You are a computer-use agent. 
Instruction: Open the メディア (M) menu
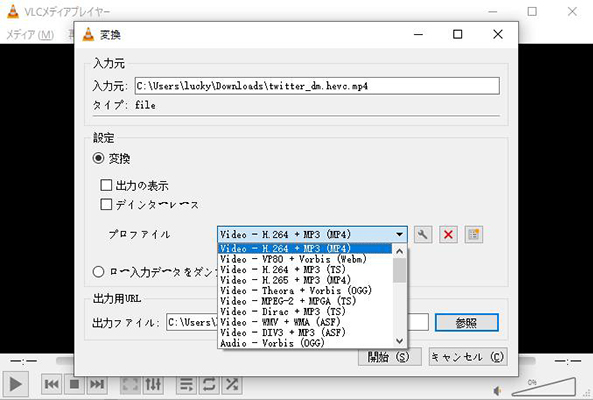click(30, 35)
